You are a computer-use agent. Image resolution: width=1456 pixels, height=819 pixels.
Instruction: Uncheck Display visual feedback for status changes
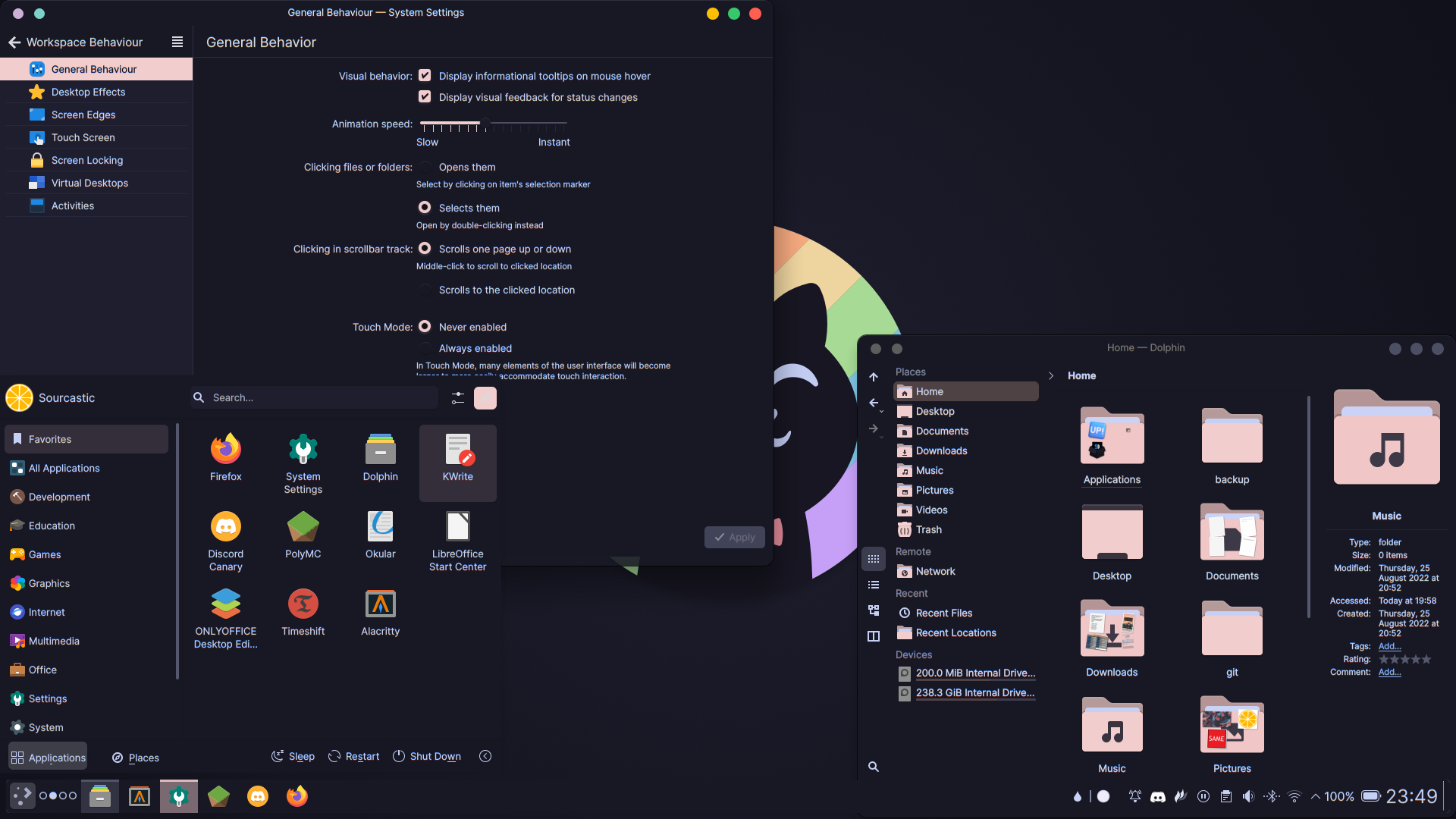425,96
